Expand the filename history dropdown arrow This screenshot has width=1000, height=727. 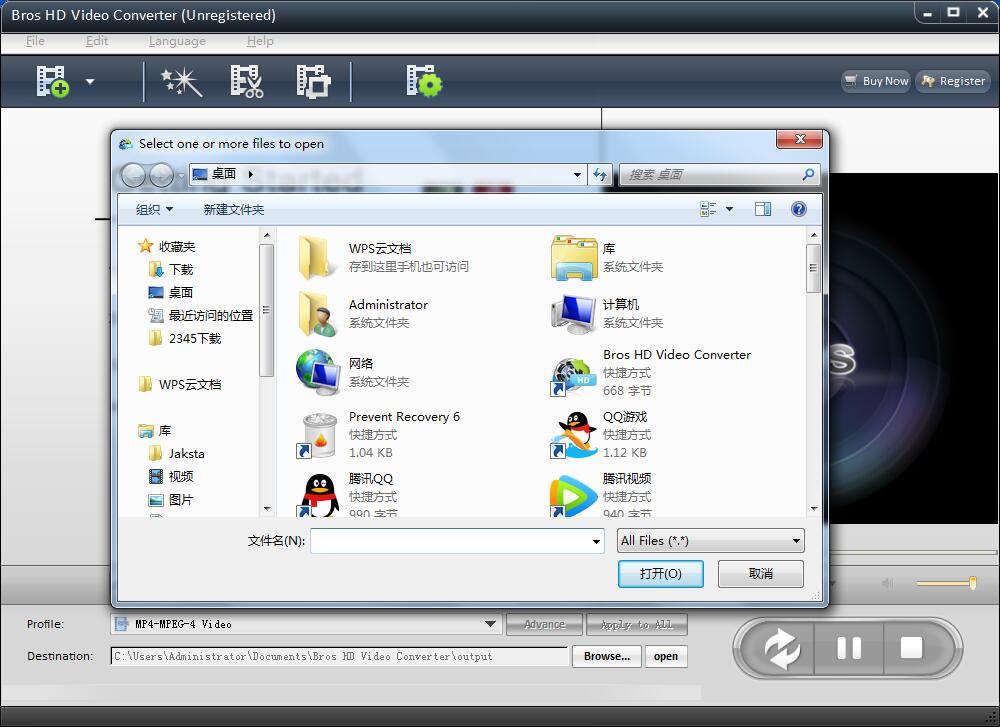pos(596,541)
